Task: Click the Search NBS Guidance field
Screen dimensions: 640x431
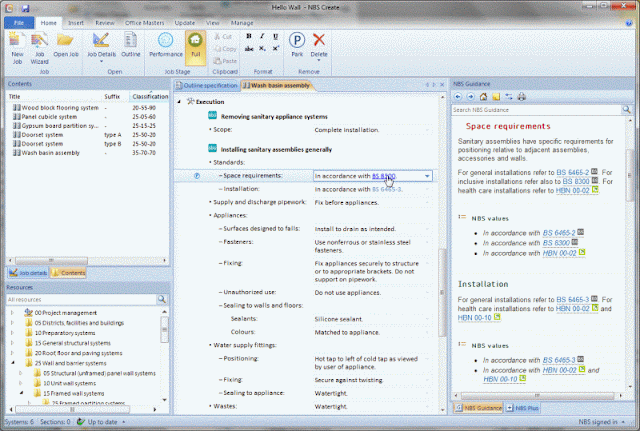Action: [536, 110]
